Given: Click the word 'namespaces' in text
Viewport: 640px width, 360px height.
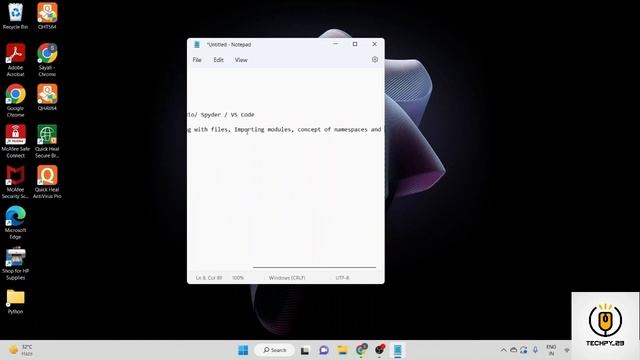Looking at the screenshot, I should (x=351, y=129).
